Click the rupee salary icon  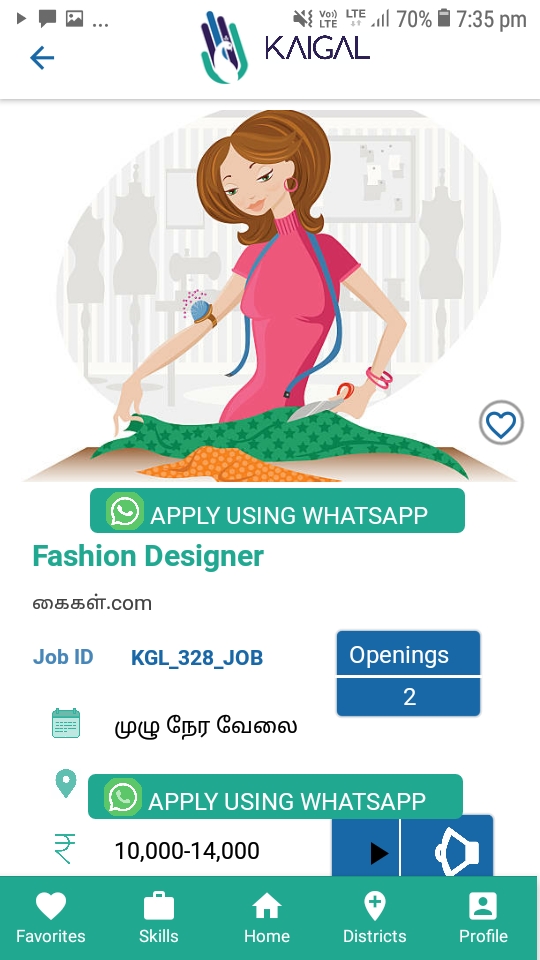pos(65,849)
